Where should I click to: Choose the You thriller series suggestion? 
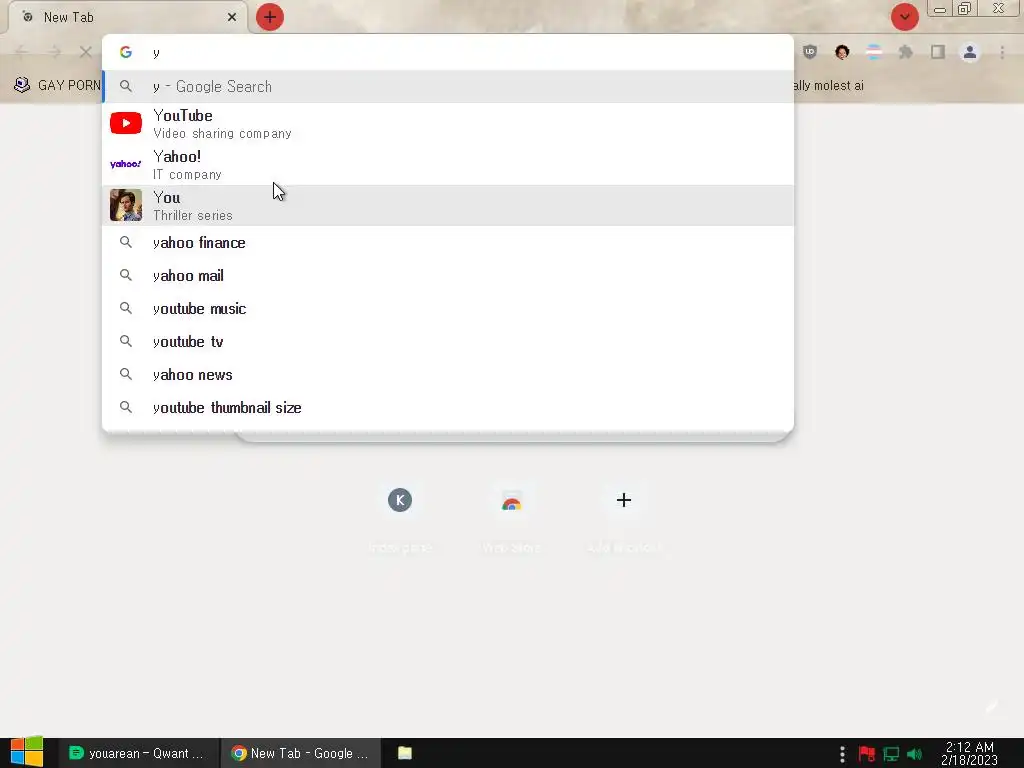[448, 206]
